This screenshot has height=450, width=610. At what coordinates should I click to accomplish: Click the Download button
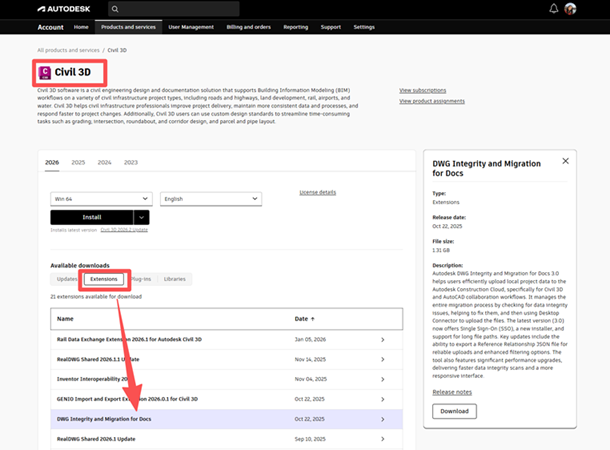(x=454, y=411)
